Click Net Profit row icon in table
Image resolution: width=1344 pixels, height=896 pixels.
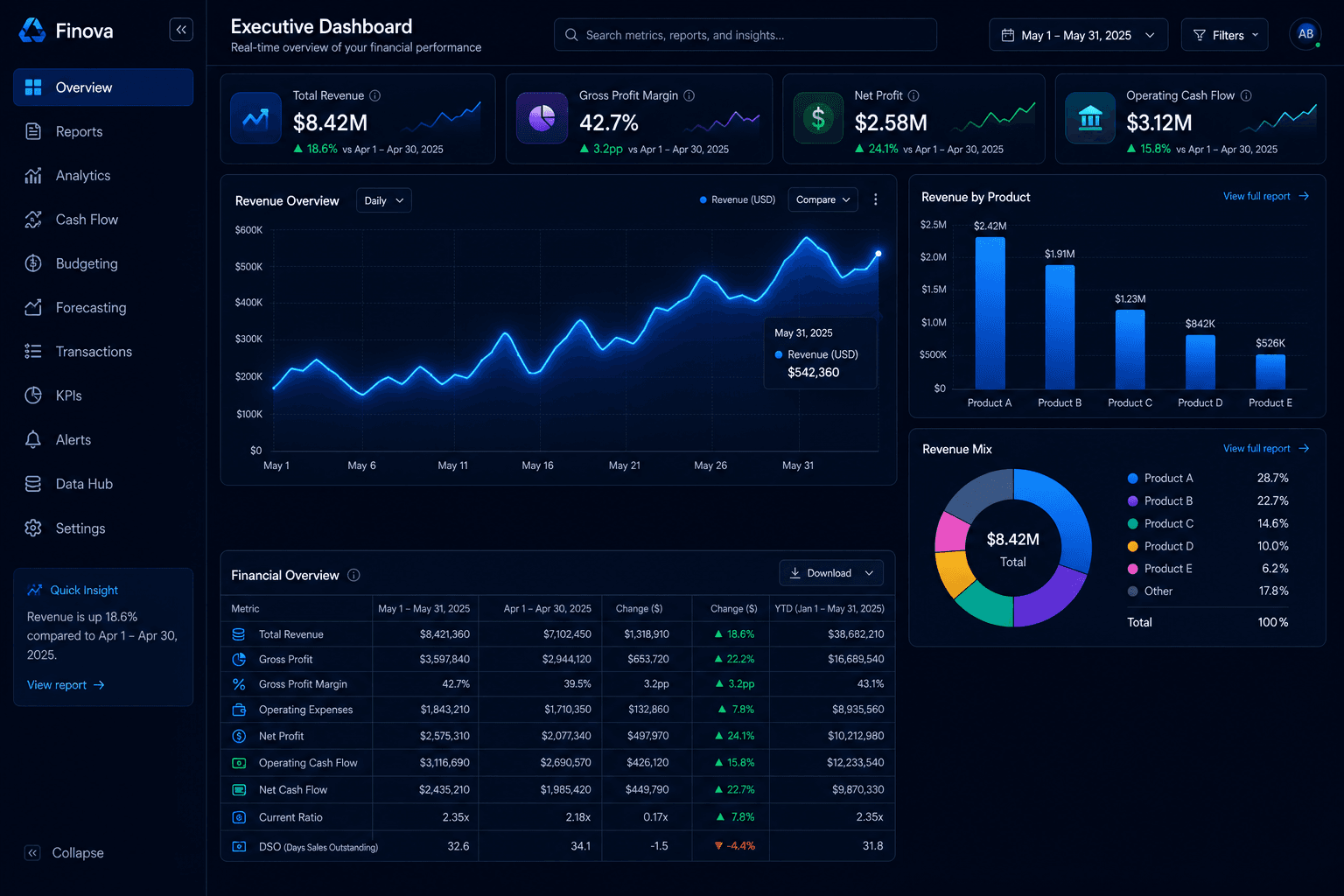239,736
